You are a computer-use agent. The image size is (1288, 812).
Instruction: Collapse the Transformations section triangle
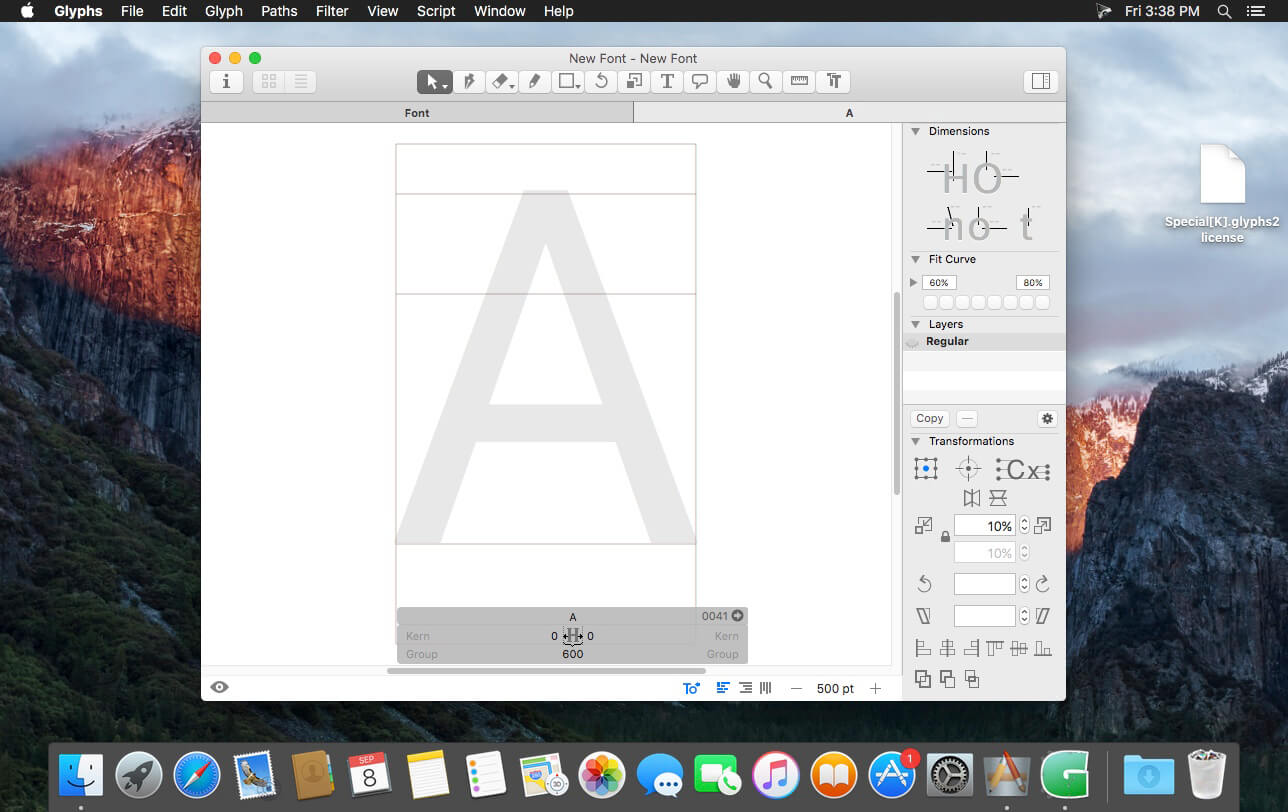(915, 442)
